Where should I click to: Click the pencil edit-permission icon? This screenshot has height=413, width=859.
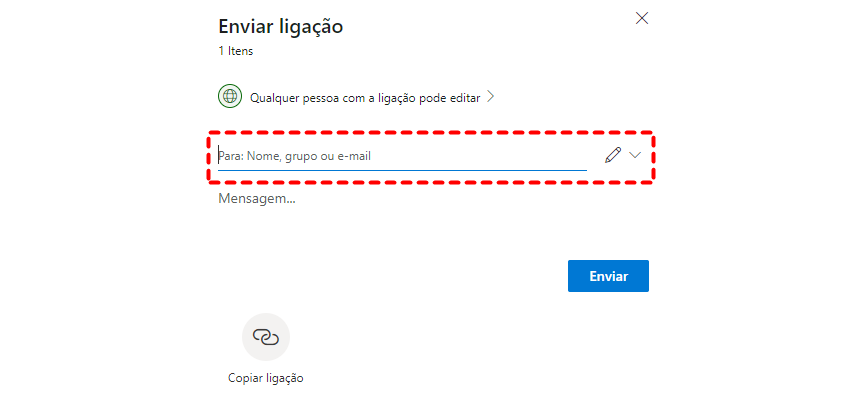613,155
